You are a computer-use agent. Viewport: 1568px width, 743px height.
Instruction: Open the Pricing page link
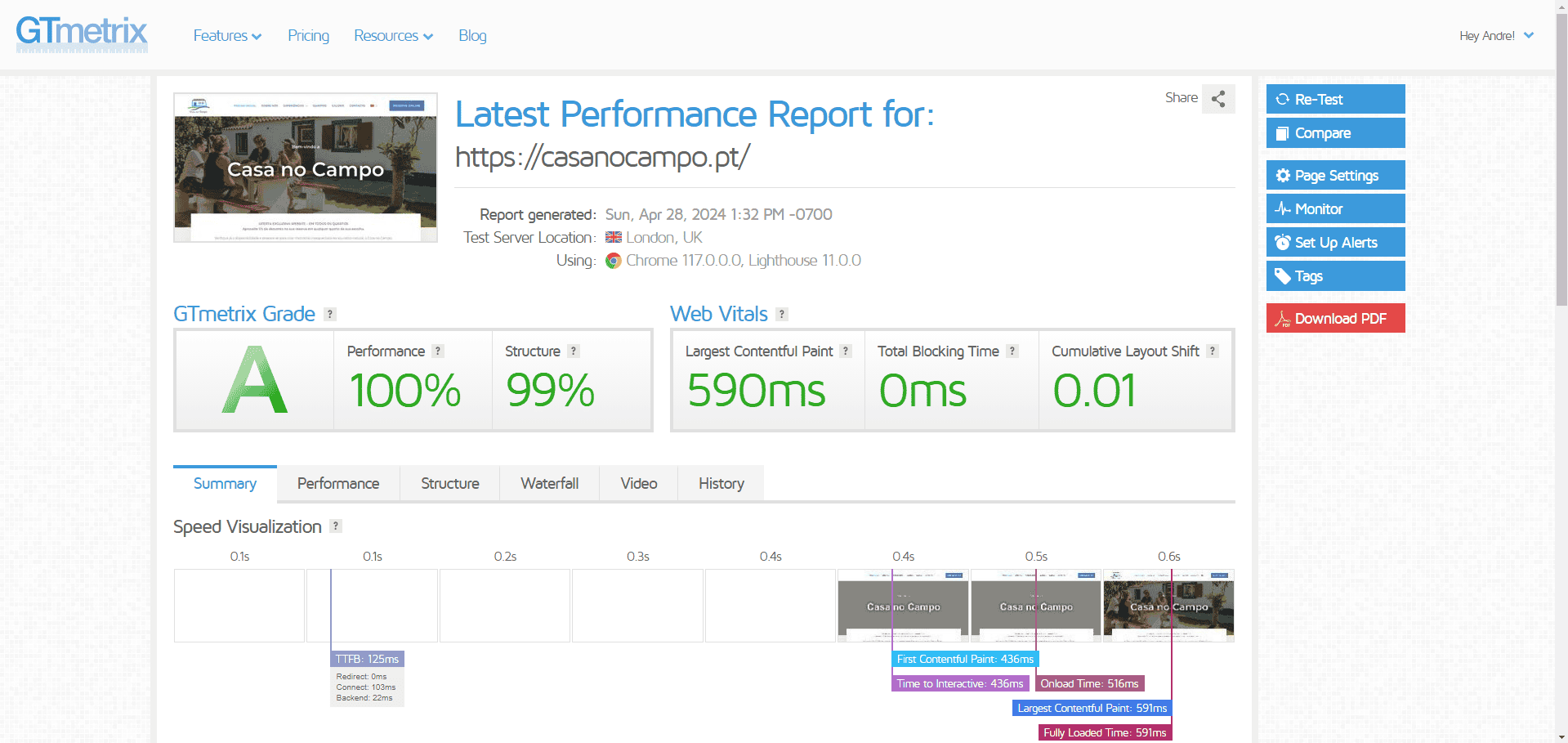(308, 36)
